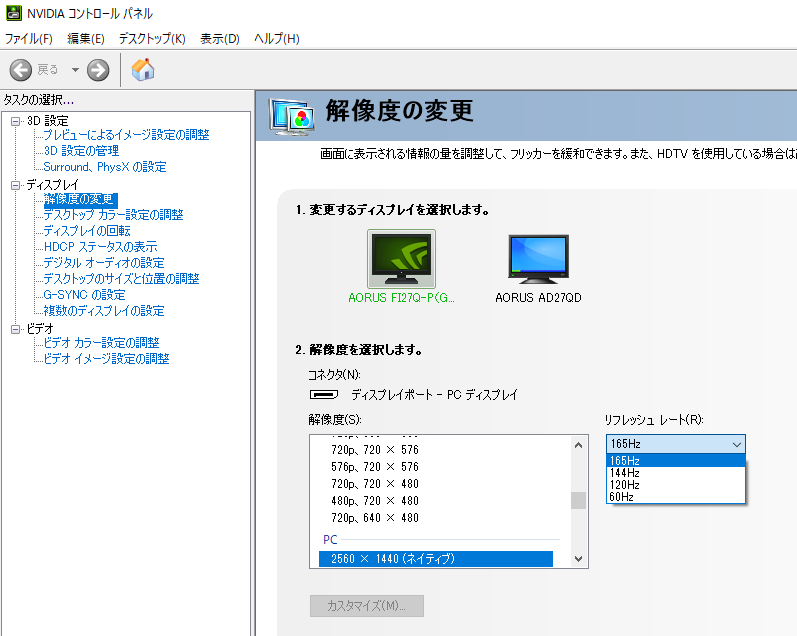Viewport: 797px width, 636px height.
Task: Click the NVIDIA app icon in title bar
Action: [x=14, y=13]
